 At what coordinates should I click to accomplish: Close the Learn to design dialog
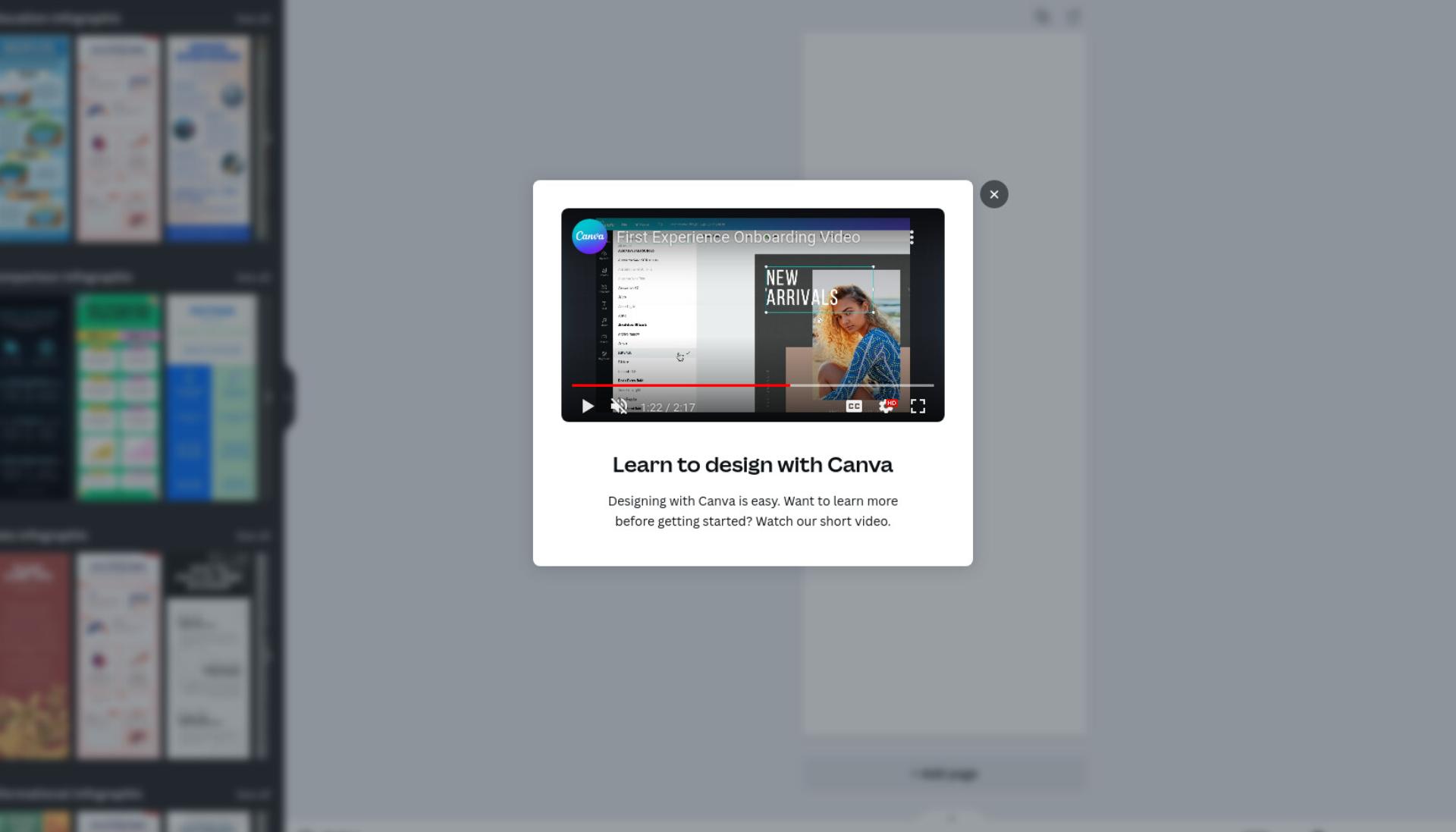tap(993, 194)
